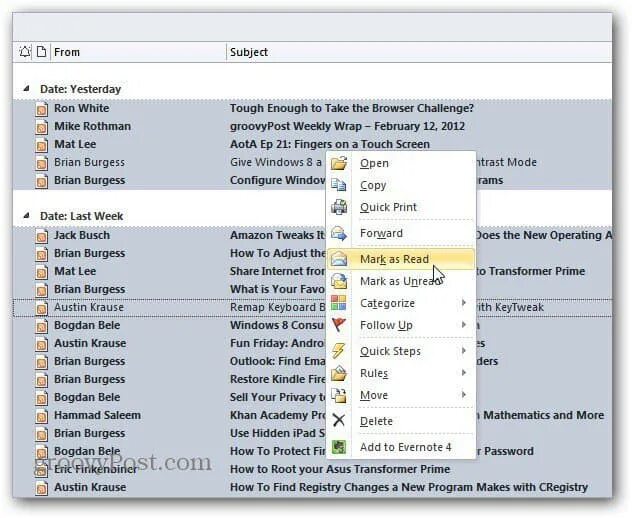Click the Rules folder icon

coord(339,373)
